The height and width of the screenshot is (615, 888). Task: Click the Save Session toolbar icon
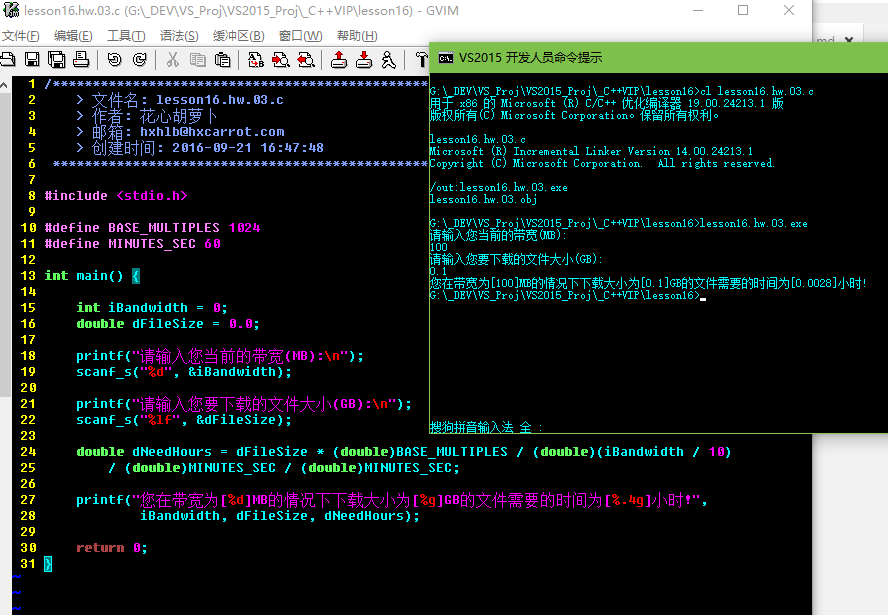pyautogui.click(x=364, y=60)
